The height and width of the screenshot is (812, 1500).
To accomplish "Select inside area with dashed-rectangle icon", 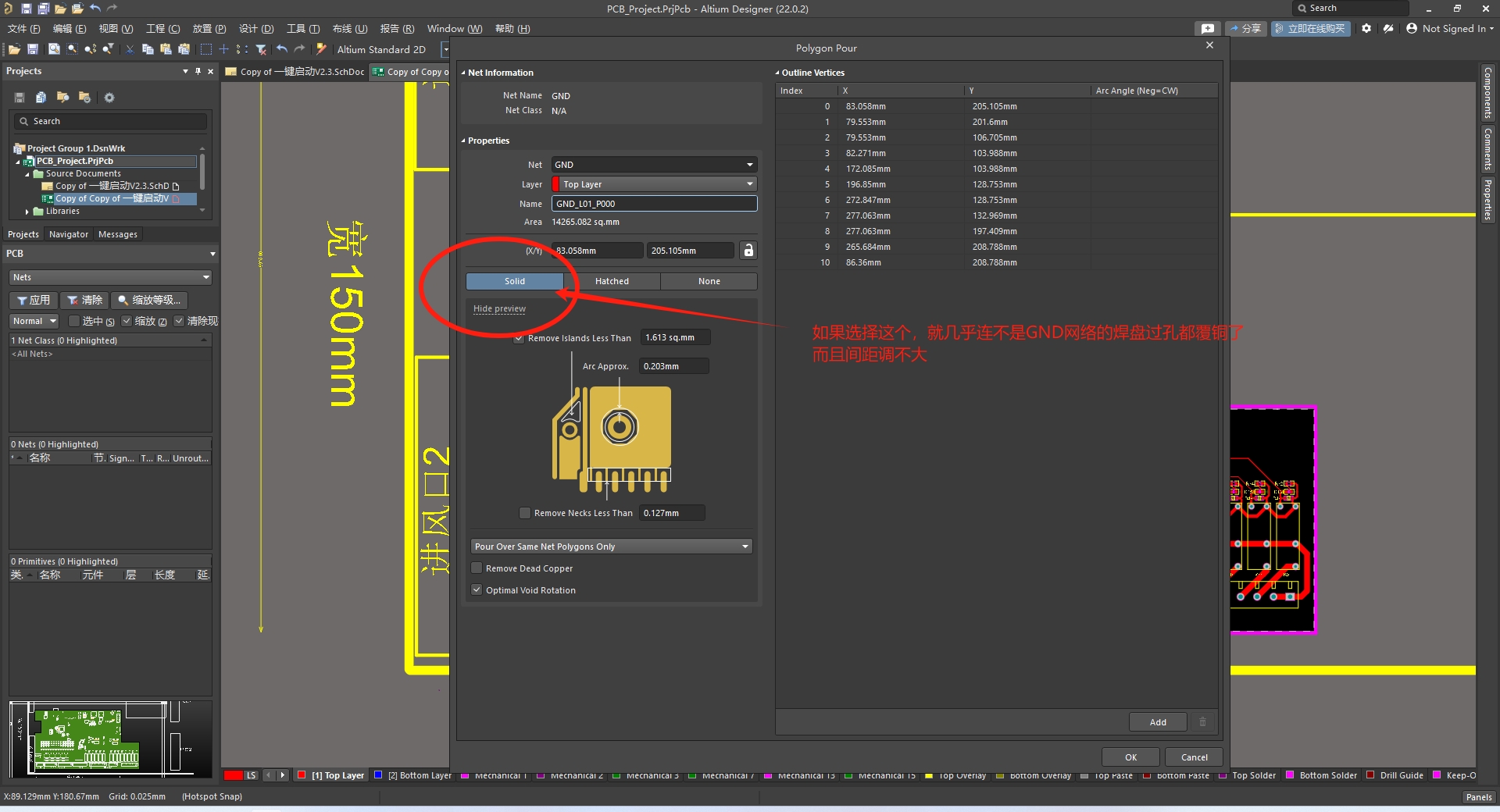I will click(205, 49).
